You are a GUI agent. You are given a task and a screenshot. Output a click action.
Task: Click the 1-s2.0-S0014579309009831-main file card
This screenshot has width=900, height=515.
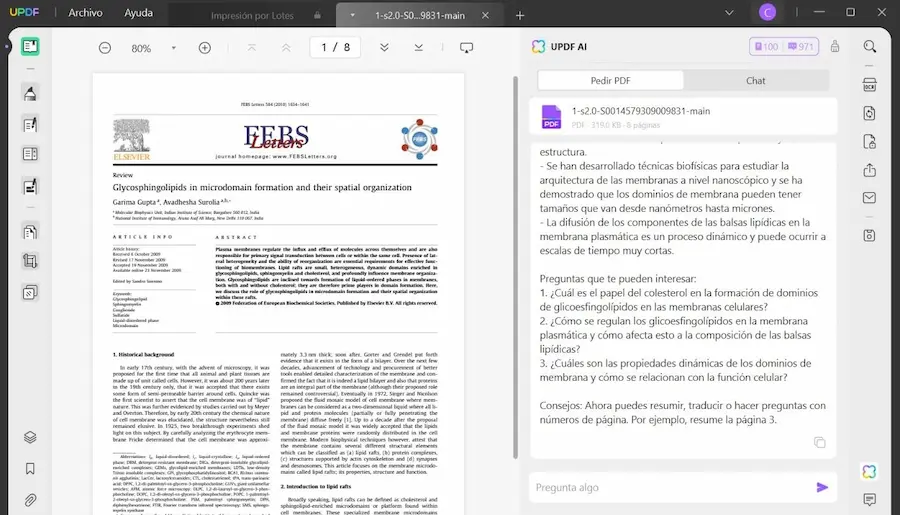683,117
